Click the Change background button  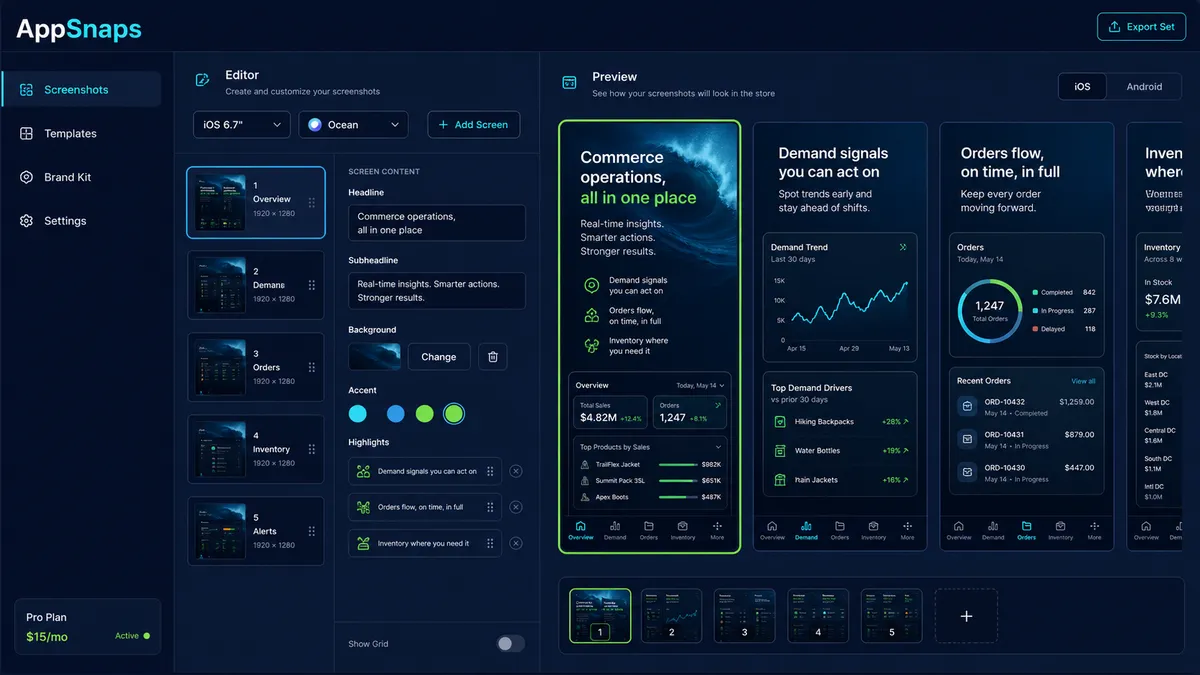(438, 357)
